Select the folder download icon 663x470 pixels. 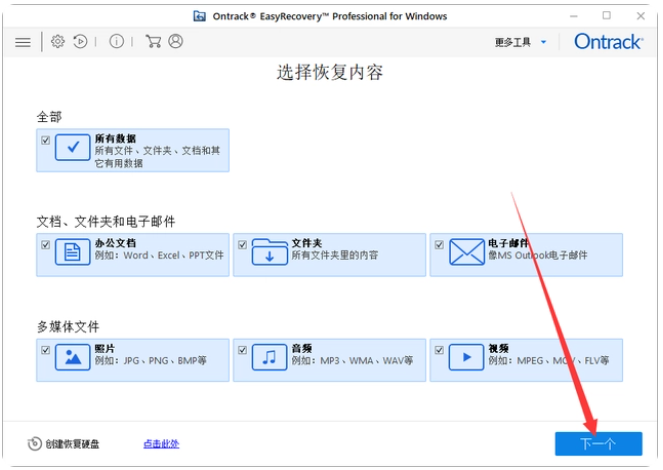click(x=269, y=251)
